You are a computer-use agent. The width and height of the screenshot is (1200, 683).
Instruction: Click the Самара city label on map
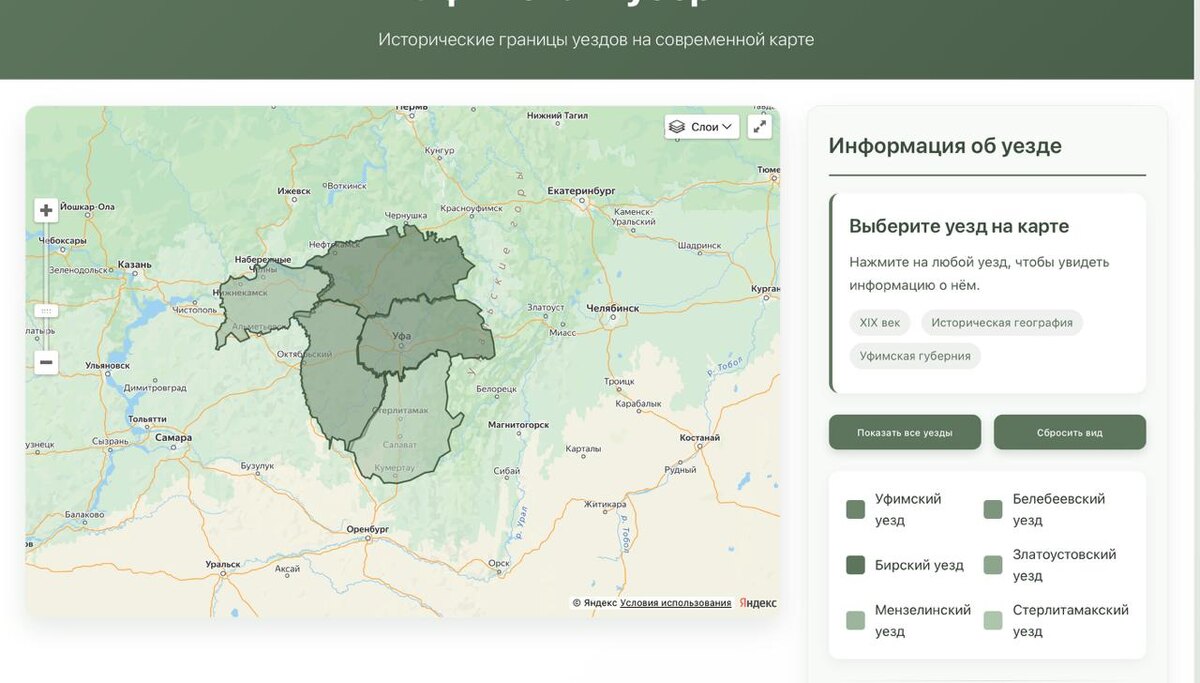coord(173,438)
